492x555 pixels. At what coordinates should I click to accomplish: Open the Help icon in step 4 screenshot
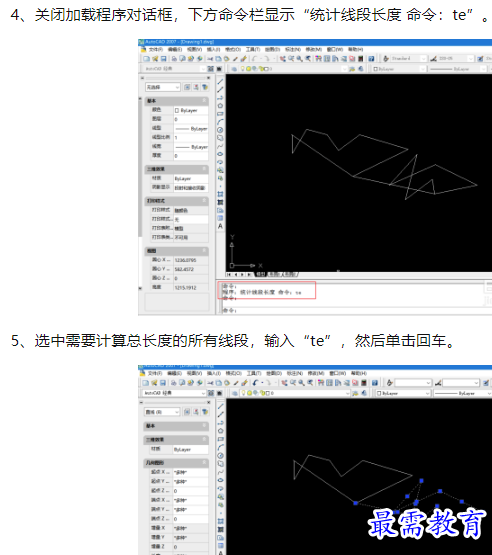(x=371, y=59)
